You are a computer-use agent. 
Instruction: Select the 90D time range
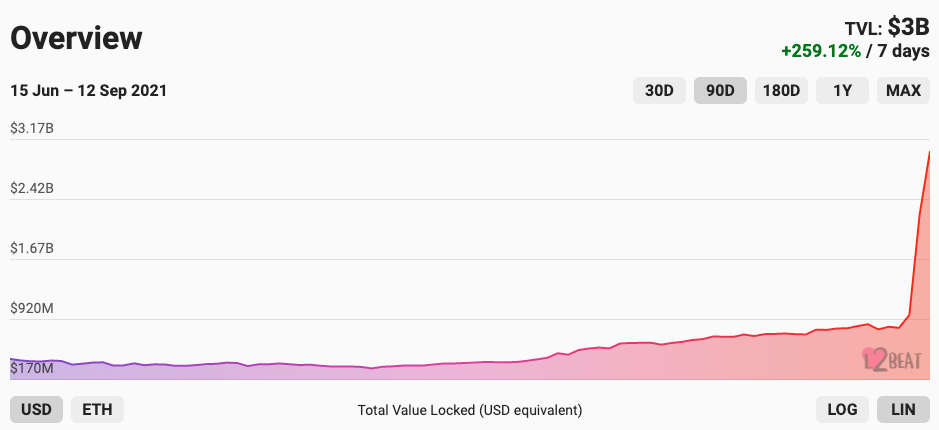click(x=720, y=91)
